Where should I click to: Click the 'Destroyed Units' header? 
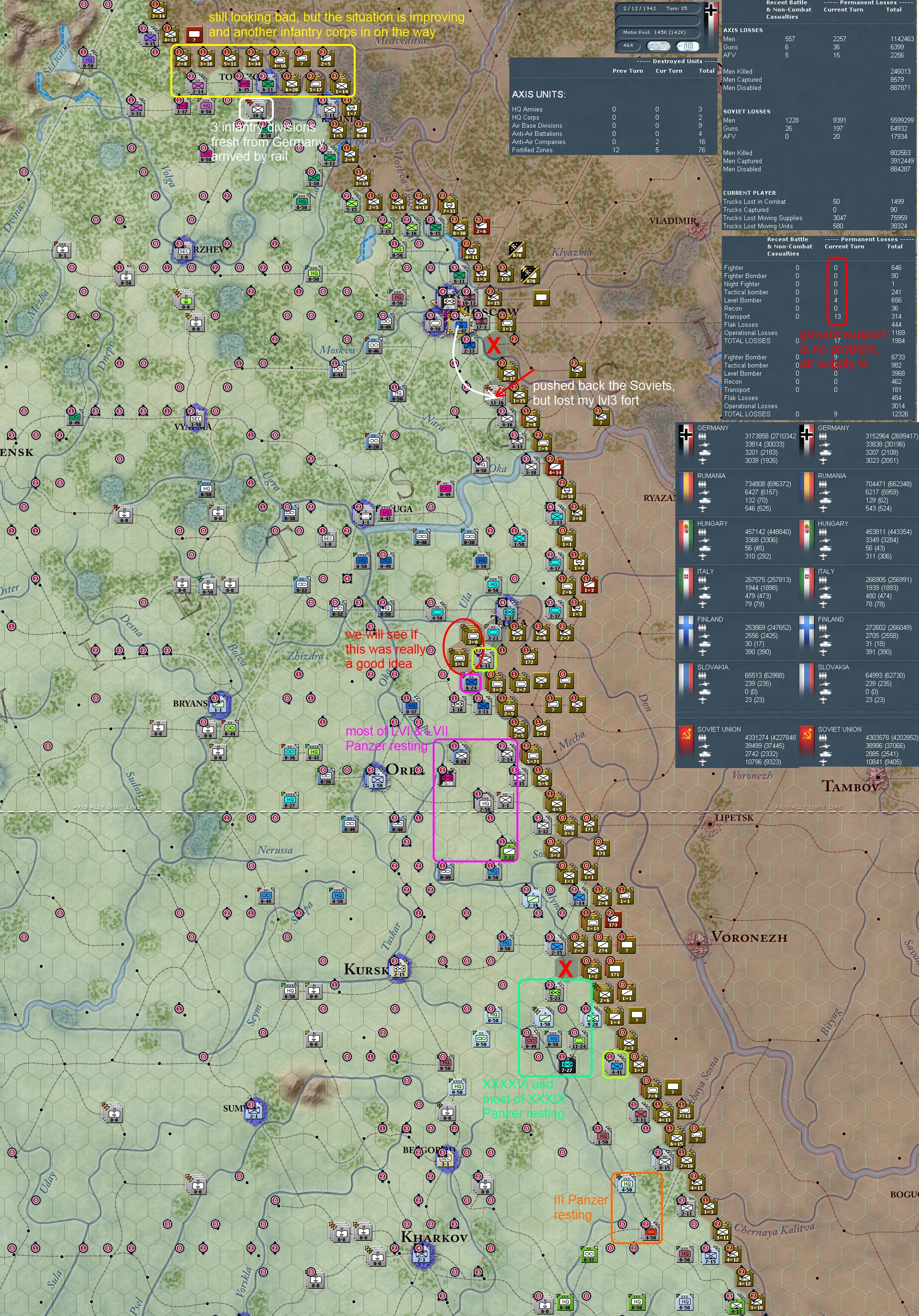coord(676,61)
